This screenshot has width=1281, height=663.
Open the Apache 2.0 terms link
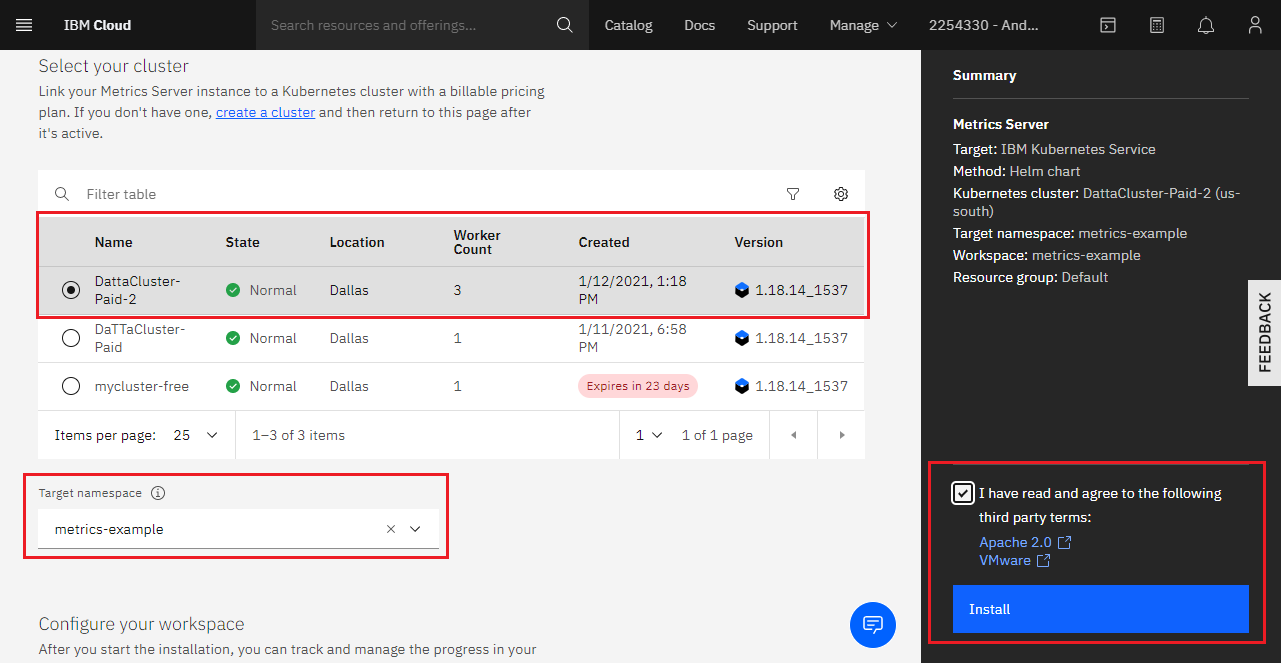coord(1017,542)
